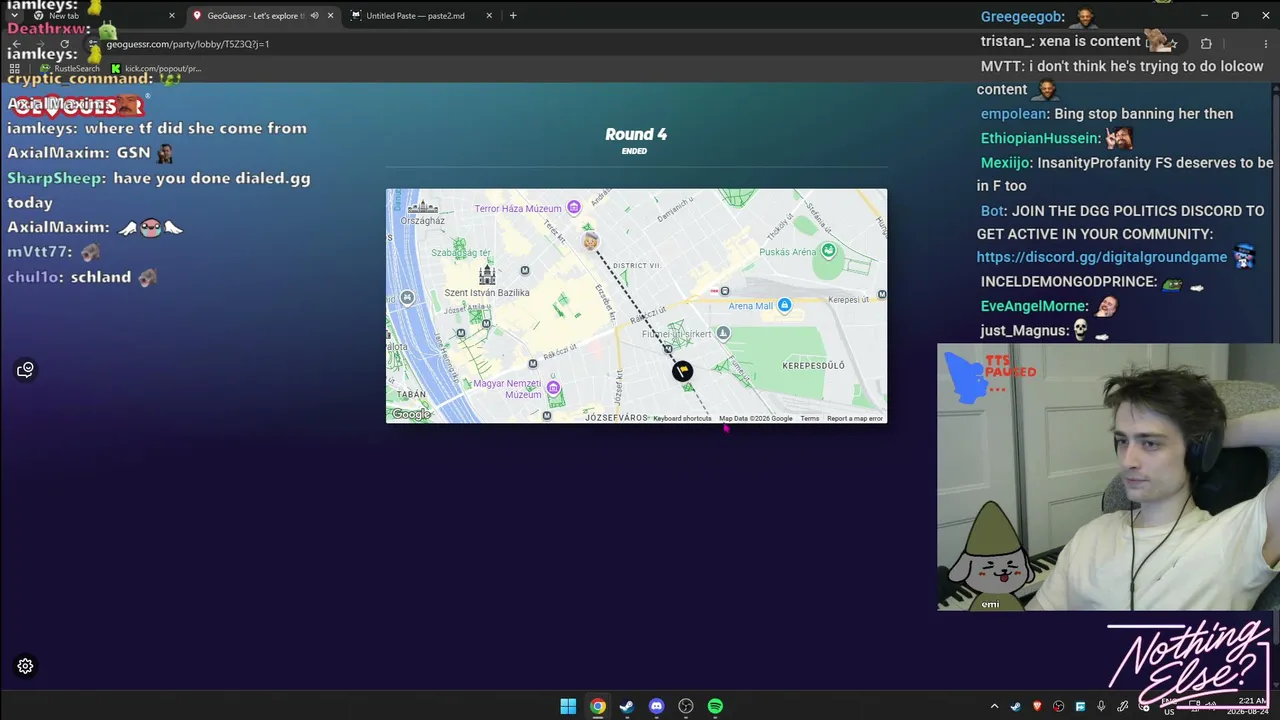This screenshot has width=1280, height=720.
Task: Click chat username EveAngelMorne
Action: [1033, 306]
